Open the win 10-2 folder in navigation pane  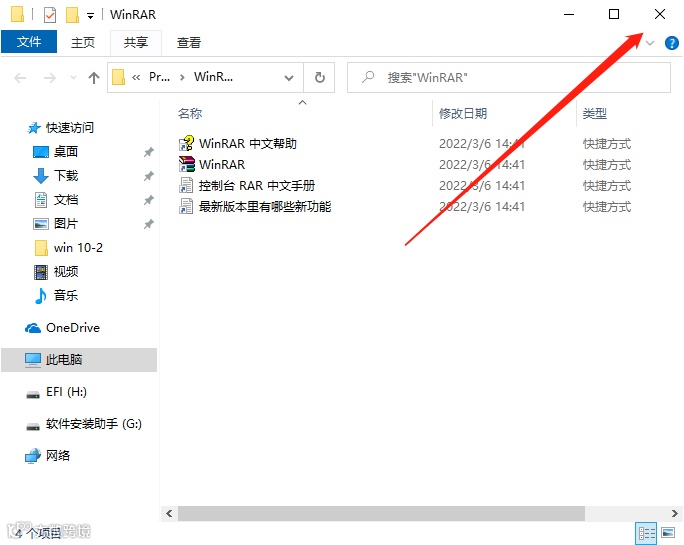[x=78, y=248]
